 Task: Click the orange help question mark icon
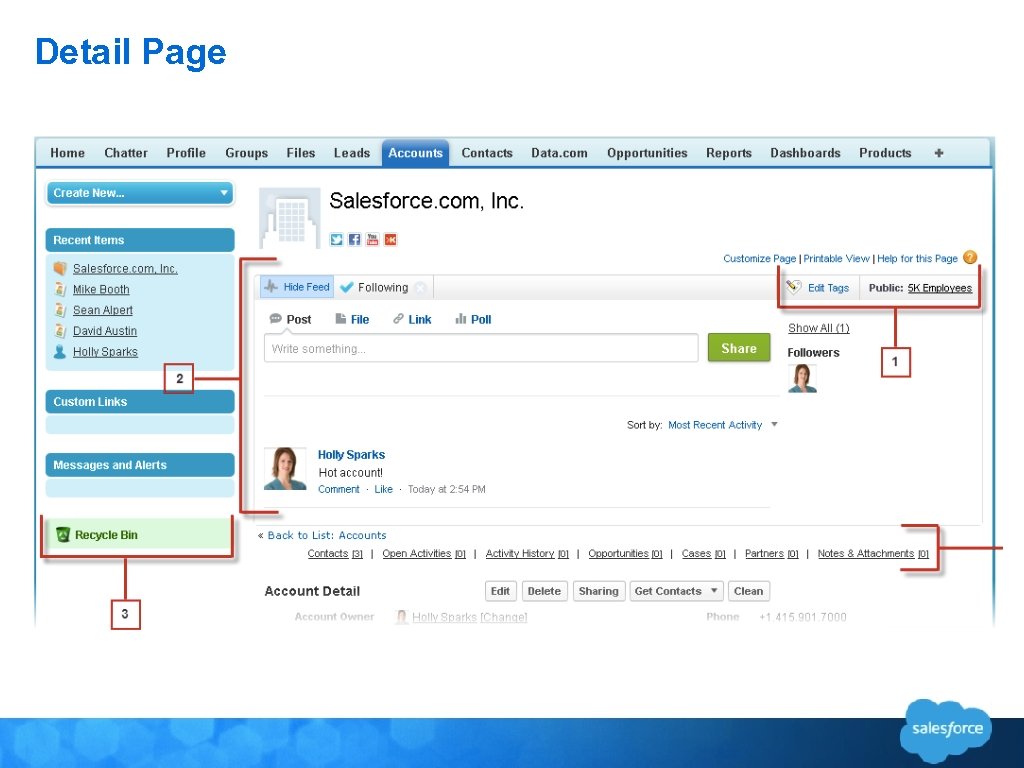point(970,257)
